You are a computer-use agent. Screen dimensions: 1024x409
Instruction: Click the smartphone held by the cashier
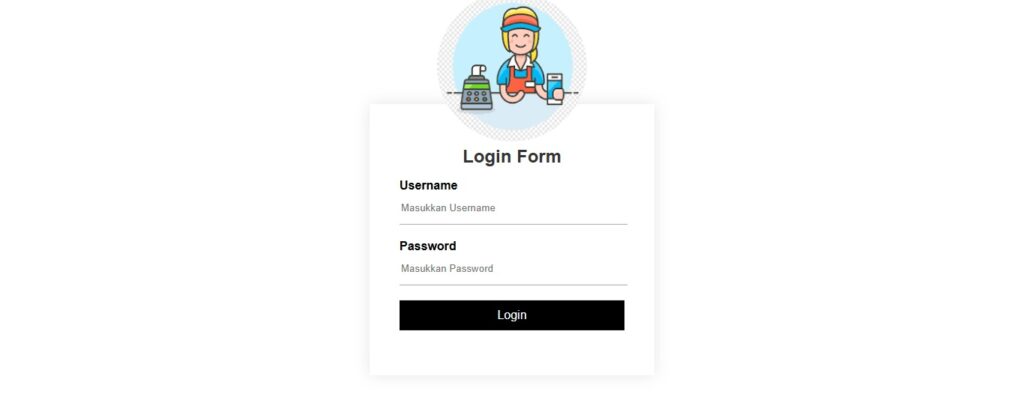(x=554, y=88)
